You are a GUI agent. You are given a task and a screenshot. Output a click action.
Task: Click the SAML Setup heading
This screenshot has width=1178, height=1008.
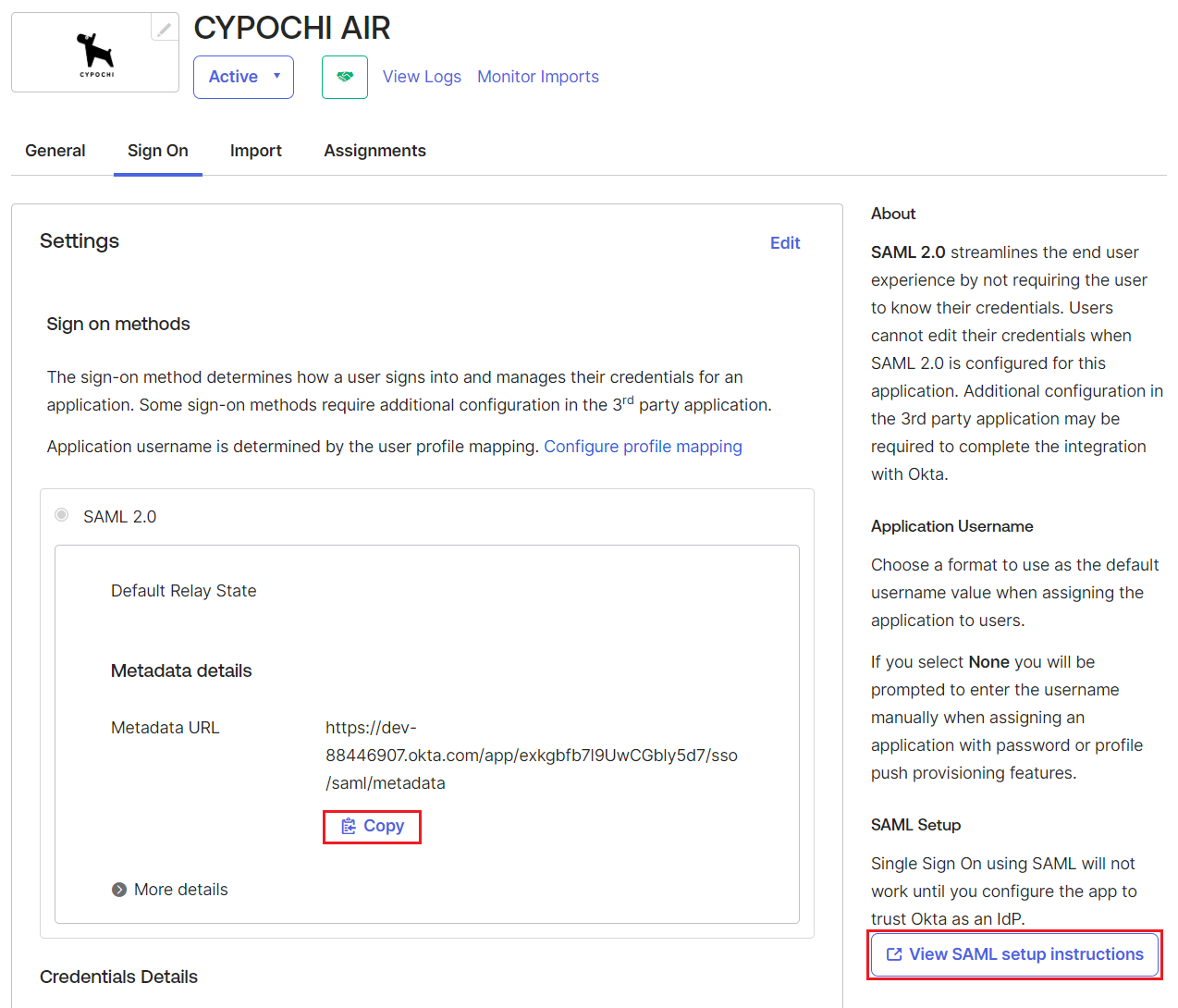tap(915, 825)
